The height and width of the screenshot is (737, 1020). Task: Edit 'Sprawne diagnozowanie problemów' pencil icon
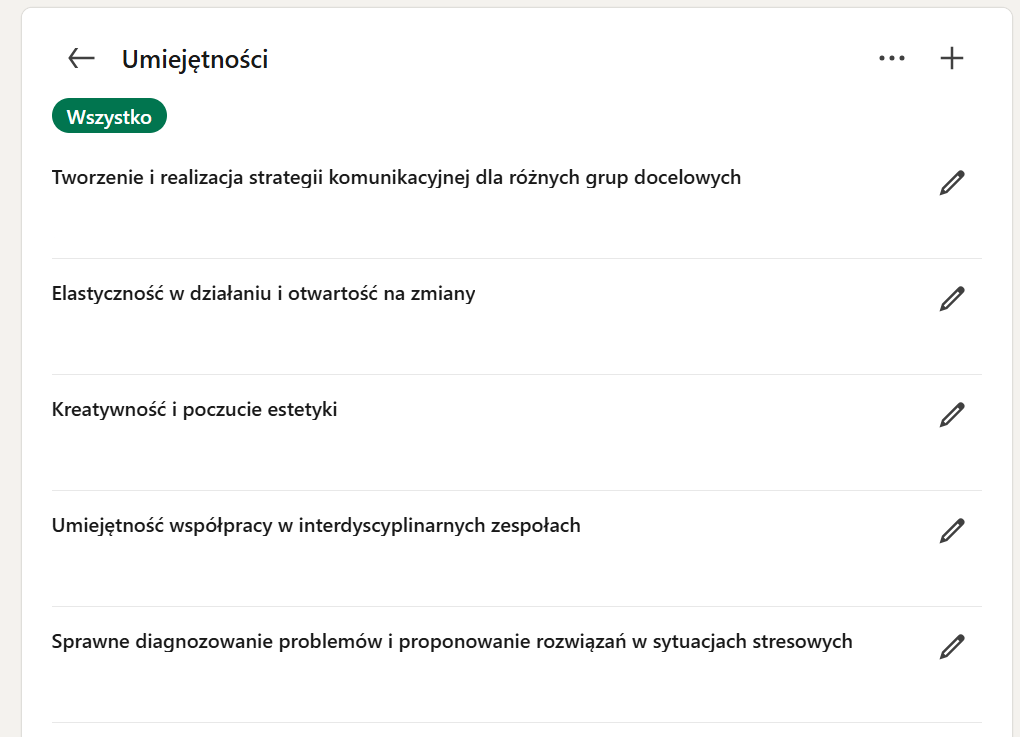[x=952, y=647]
